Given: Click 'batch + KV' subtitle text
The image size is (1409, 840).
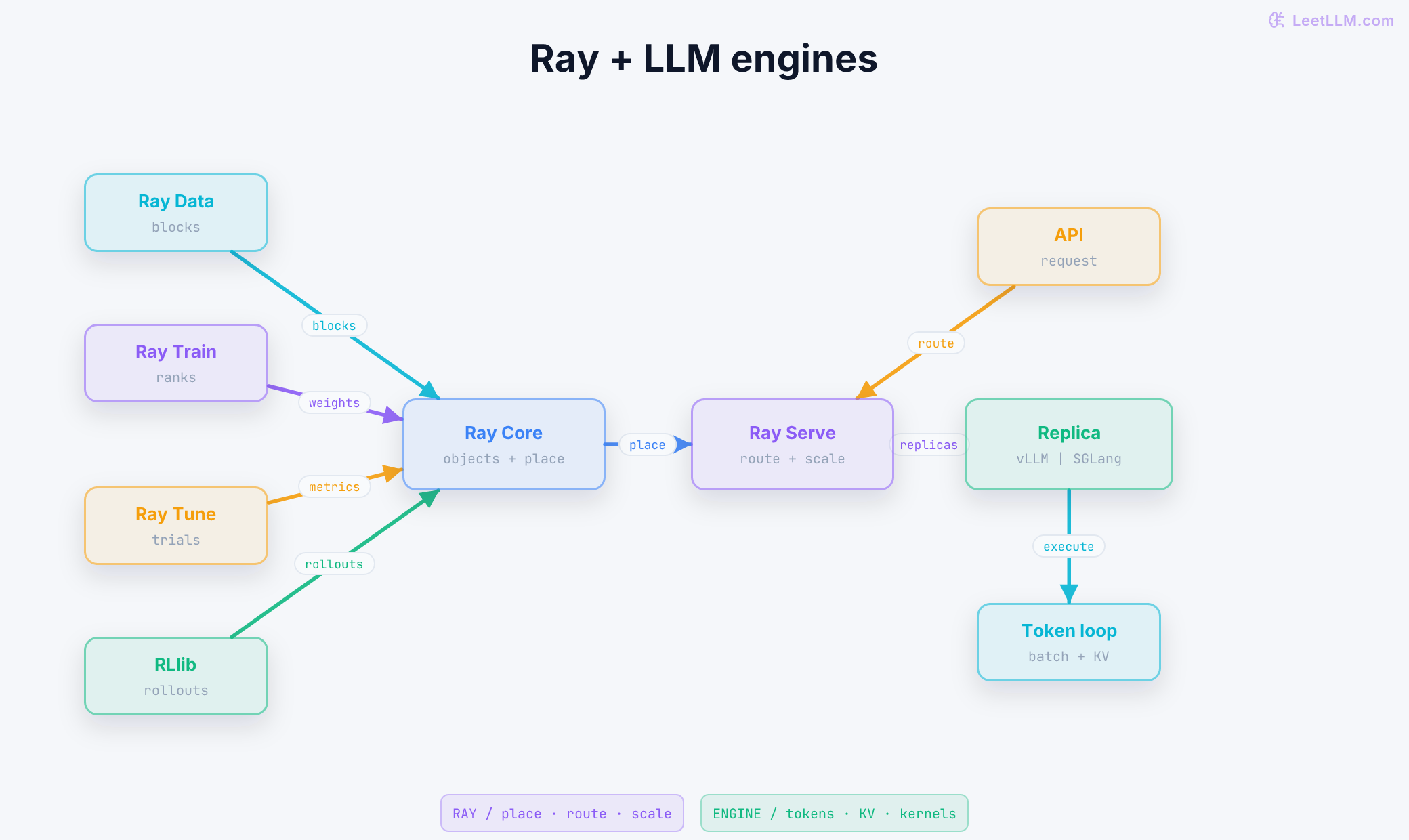Looking at the screenshot, I should [1069, 656].
